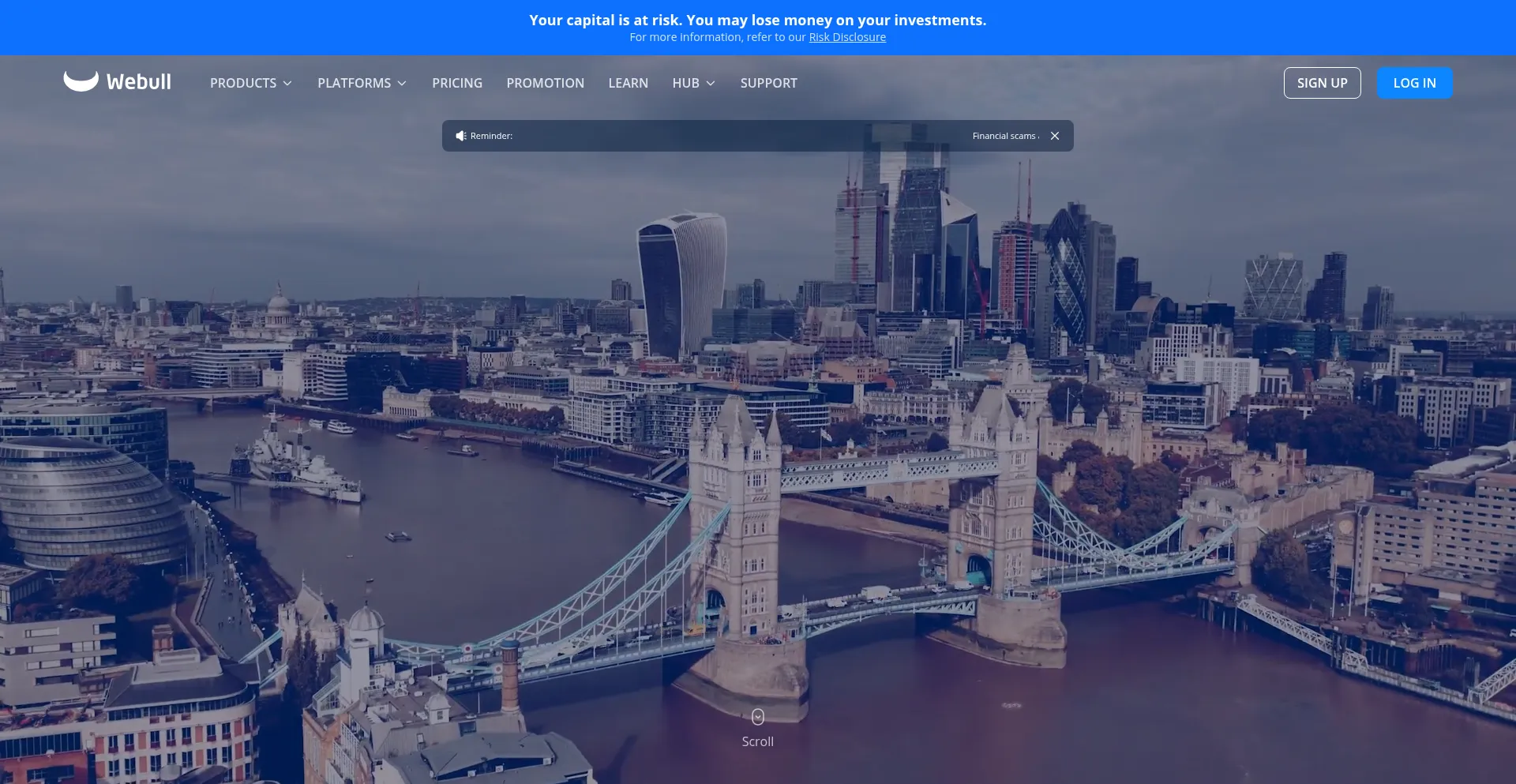Open the PRODUCTS dropdown
The width and height of the screenshot is (1516, 784).
[250, 83]
